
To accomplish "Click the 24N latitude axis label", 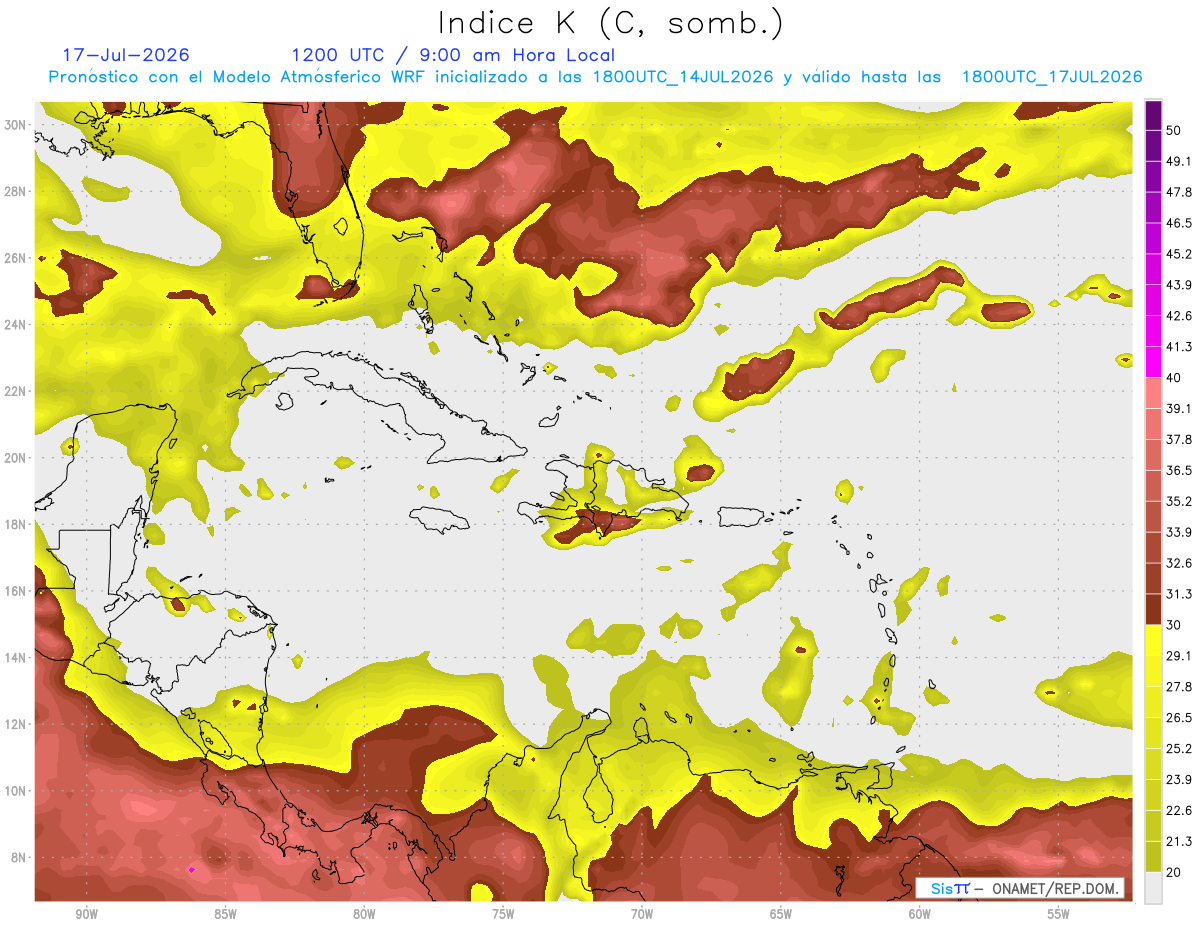I will (15, 325).
